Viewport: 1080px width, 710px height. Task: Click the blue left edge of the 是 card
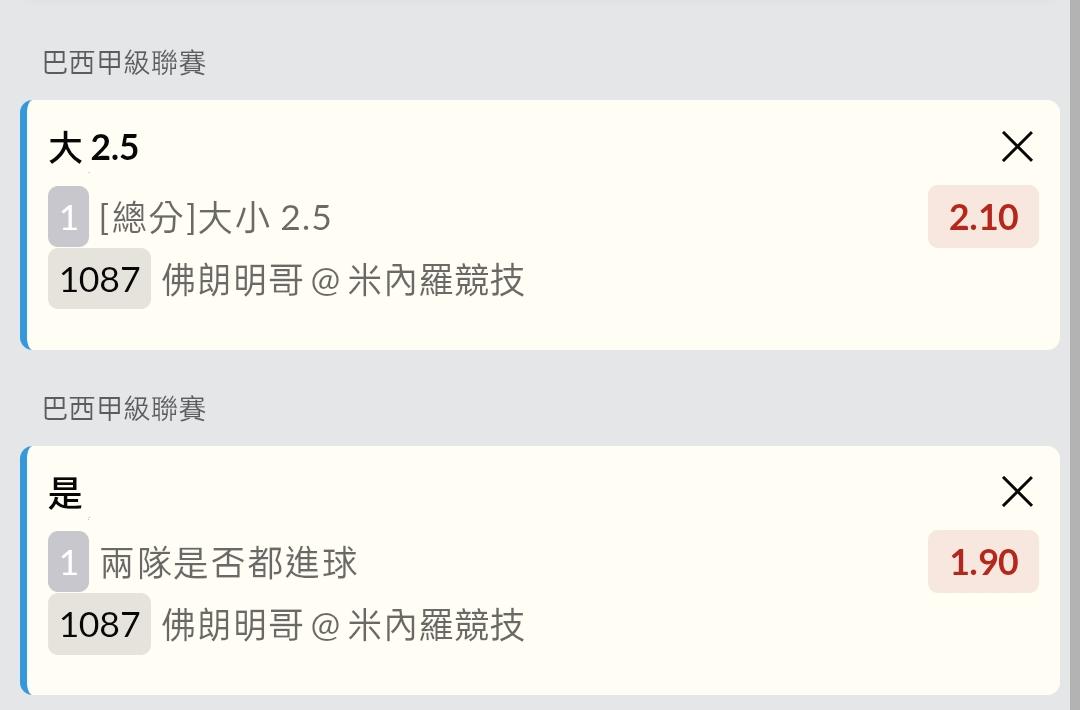pos(25,570)
